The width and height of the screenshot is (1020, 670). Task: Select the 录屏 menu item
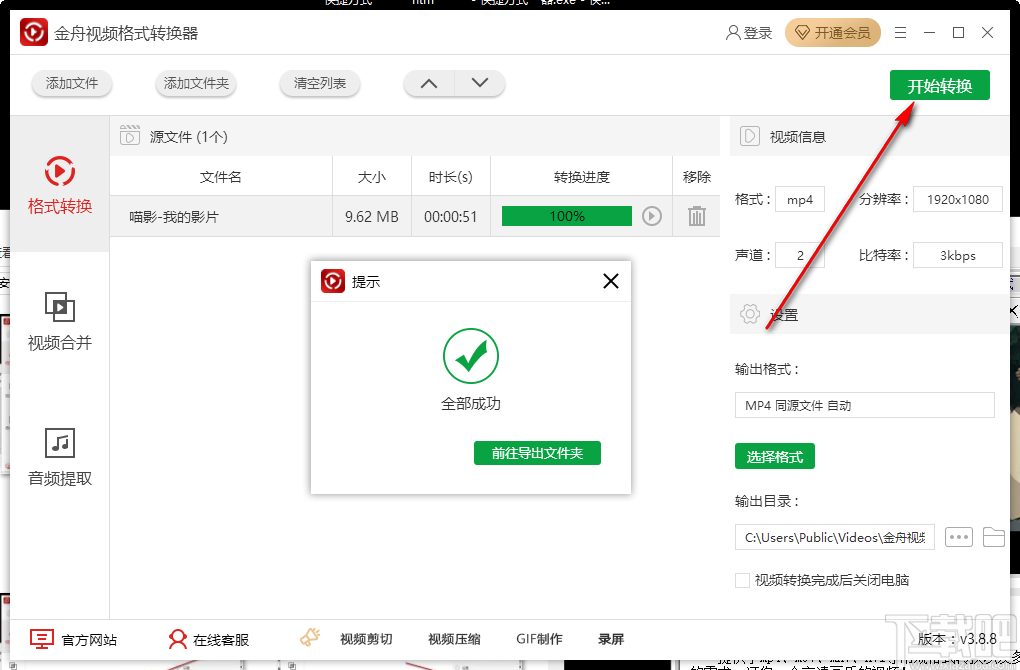coord(610,638)
